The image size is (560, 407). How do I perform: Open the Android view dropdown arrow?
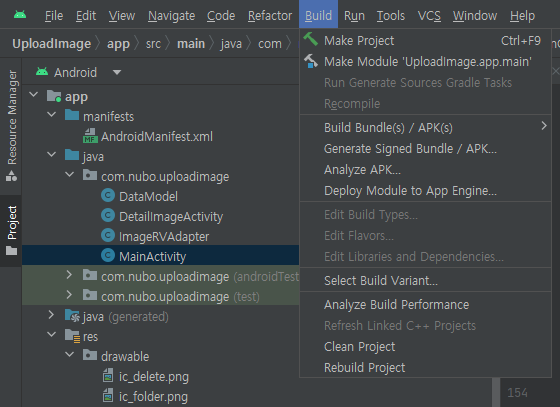pyautogui.click(x=117, y=72)
